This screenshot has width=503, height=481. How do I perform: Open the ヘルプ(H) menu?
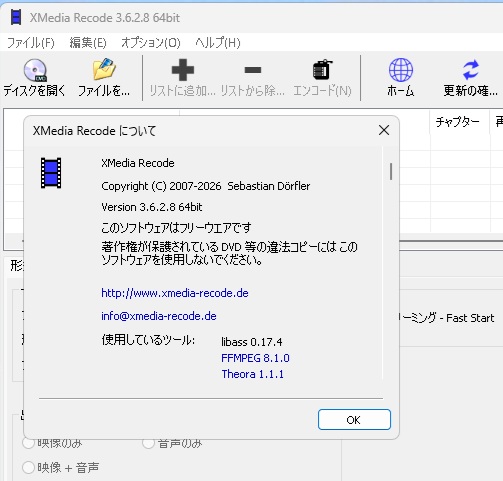pyautogui.click(x=218, y=43)
